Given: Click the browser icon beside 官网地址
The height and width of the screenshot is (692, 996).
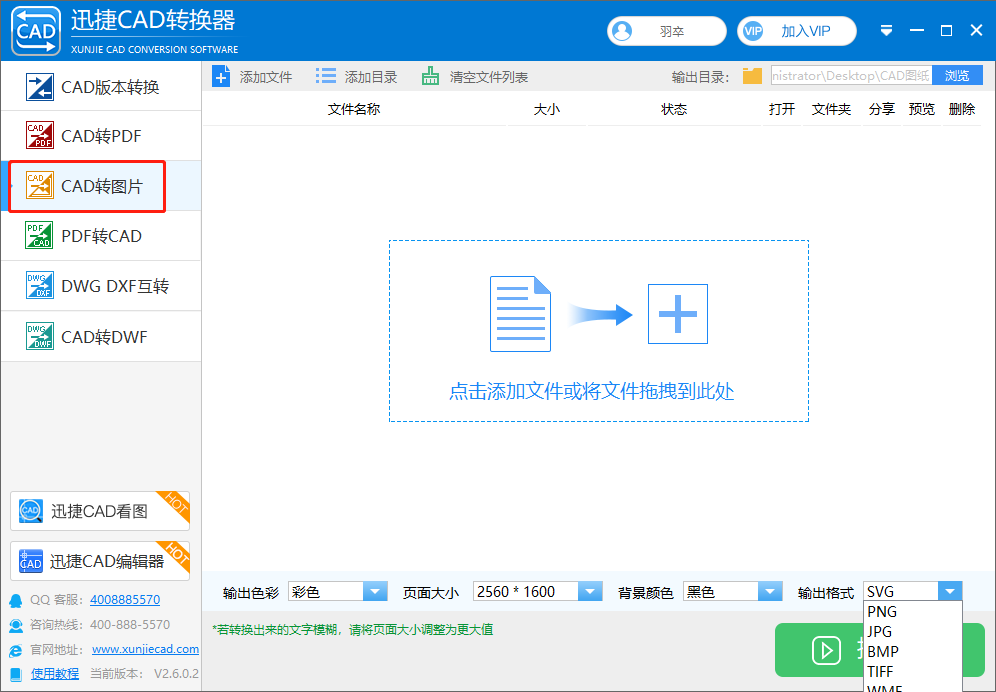Looking at the screenshot, I should point(16,650).
